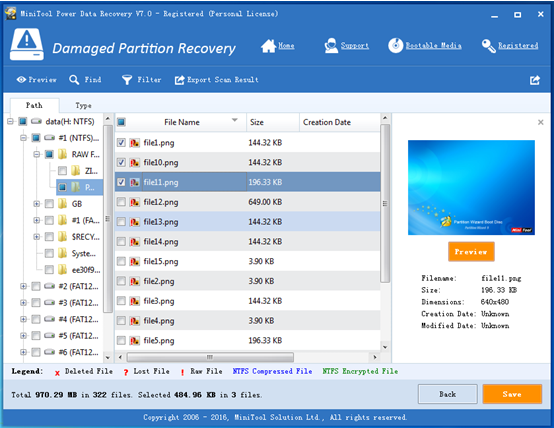Screen dimensions: 554x428
Task: Click the tree panel scroll down arrow
Action: pyautogui.click(x=108, y=358)
